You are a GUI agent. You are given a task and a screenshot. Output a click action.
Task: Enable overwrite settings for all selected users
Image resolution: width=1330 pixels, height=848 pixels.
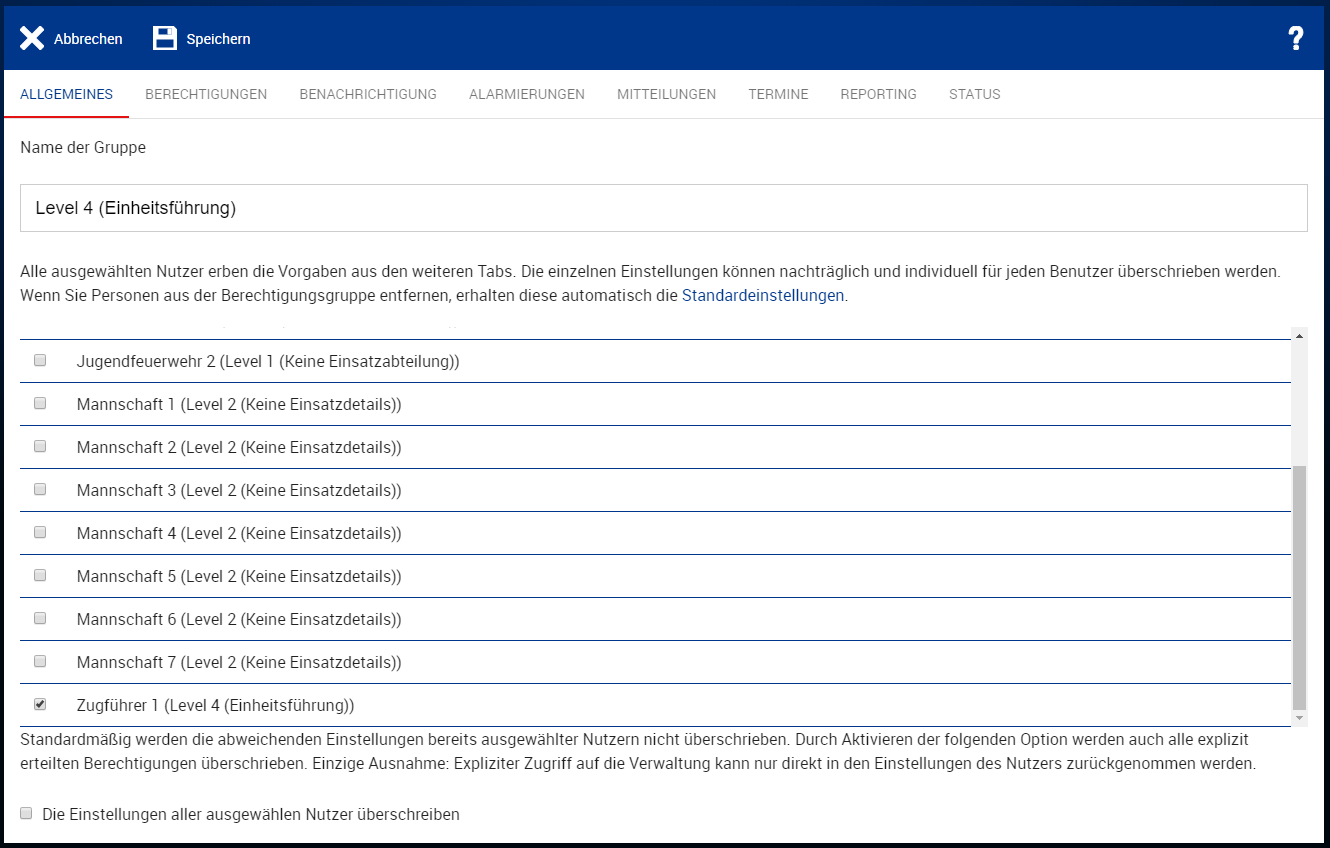pos(27,814)
